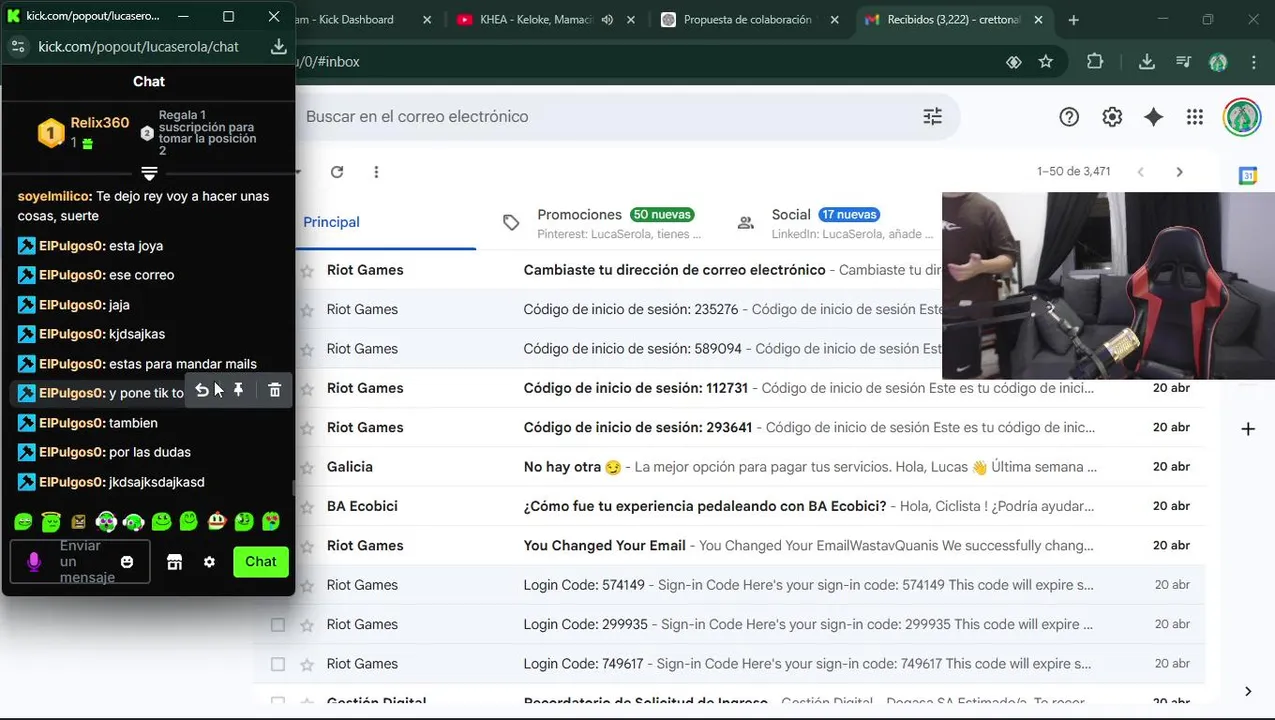Refresh the Gmail inbox
The image size is (1275, 720).
click(x=337, y=172)
